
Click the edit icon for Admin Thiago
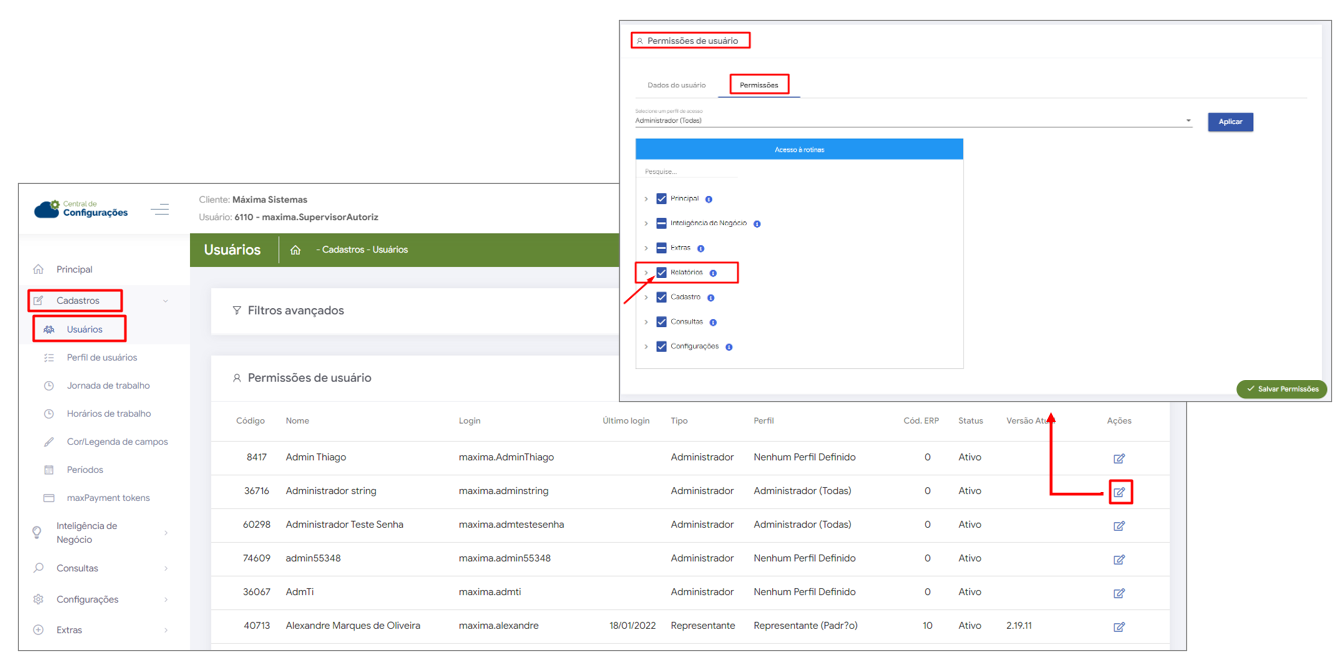click(1119, 458)
